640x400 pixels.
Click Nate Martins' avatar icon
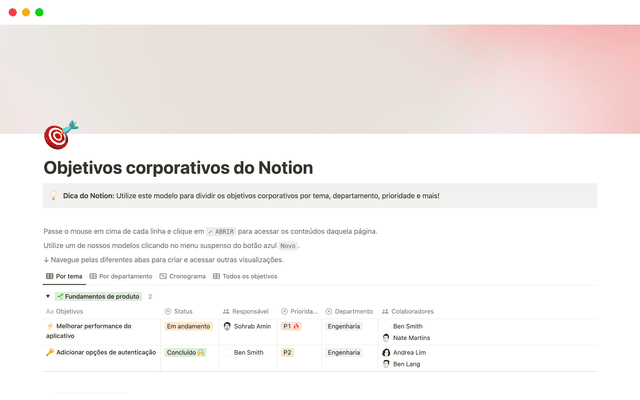tap(386, 338)
